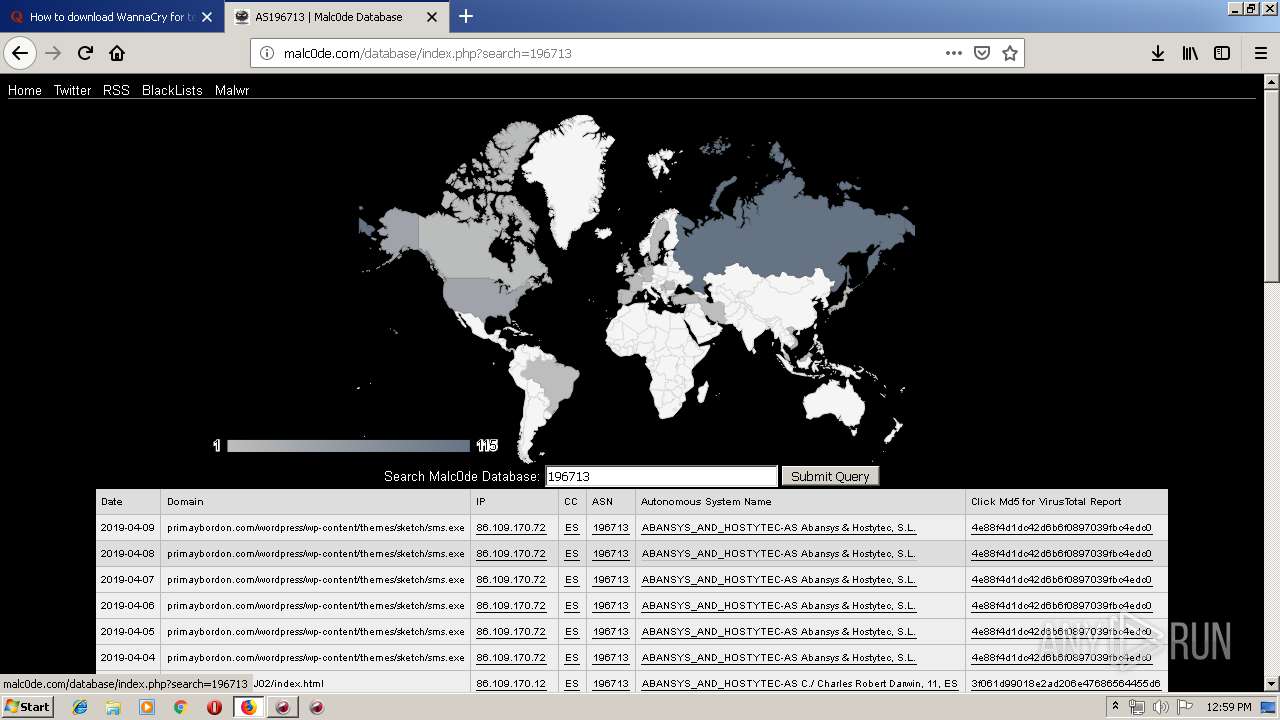Open the Windows Start menu
This screenshot has height=720, width=1280.
tap(27, 706)
